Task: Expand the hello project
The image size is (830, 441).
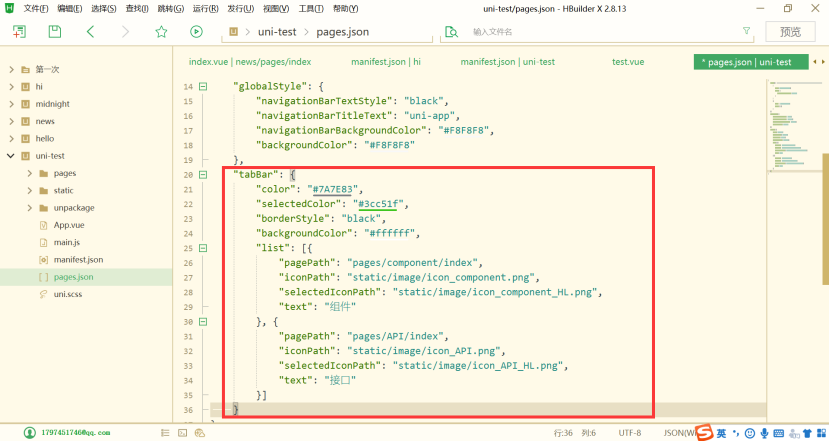Action: 12,139
